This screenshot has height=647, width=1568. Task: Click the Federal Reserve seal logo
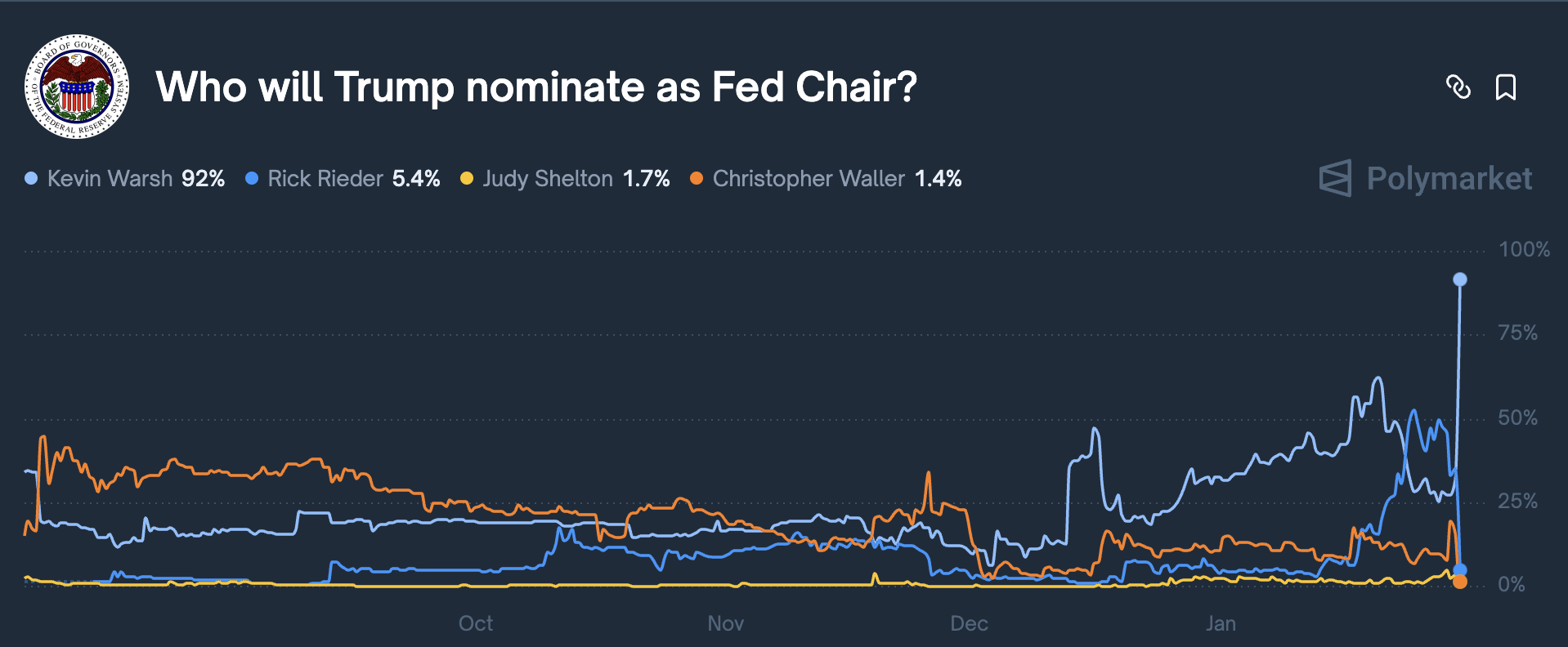coord(77,87)
